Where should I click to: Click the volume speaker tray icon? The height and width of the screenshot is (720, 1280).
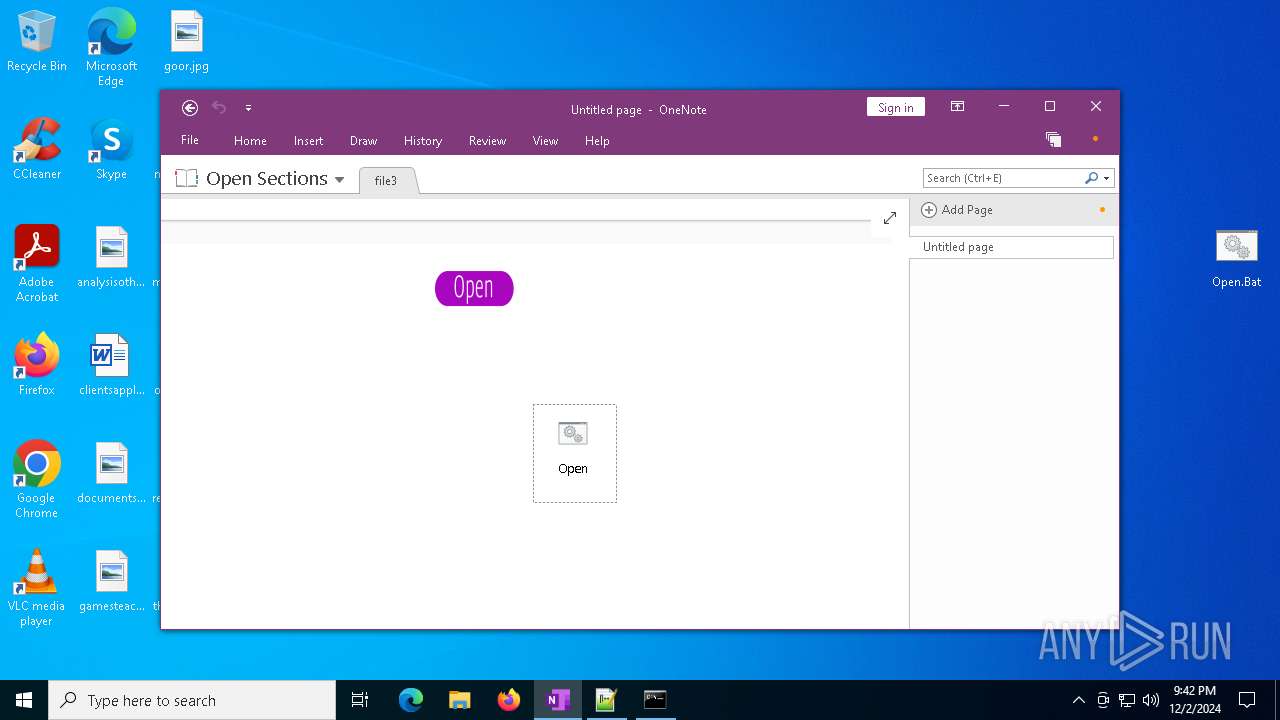pyautogui.click(x=1151, y=700)
